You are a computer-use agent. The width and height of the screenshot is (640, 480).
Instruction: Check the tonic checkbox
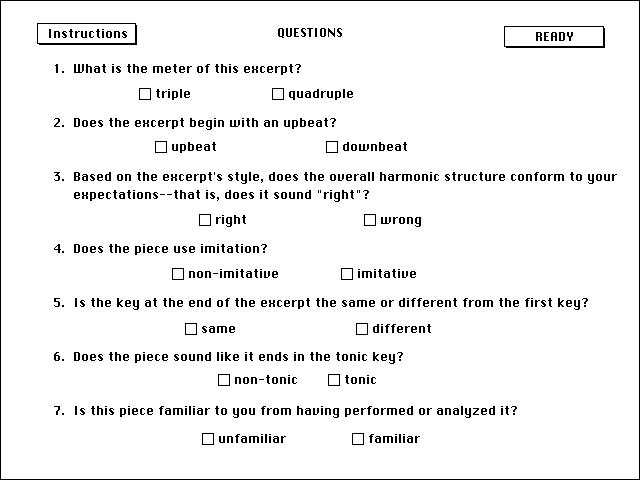point(334,380)
